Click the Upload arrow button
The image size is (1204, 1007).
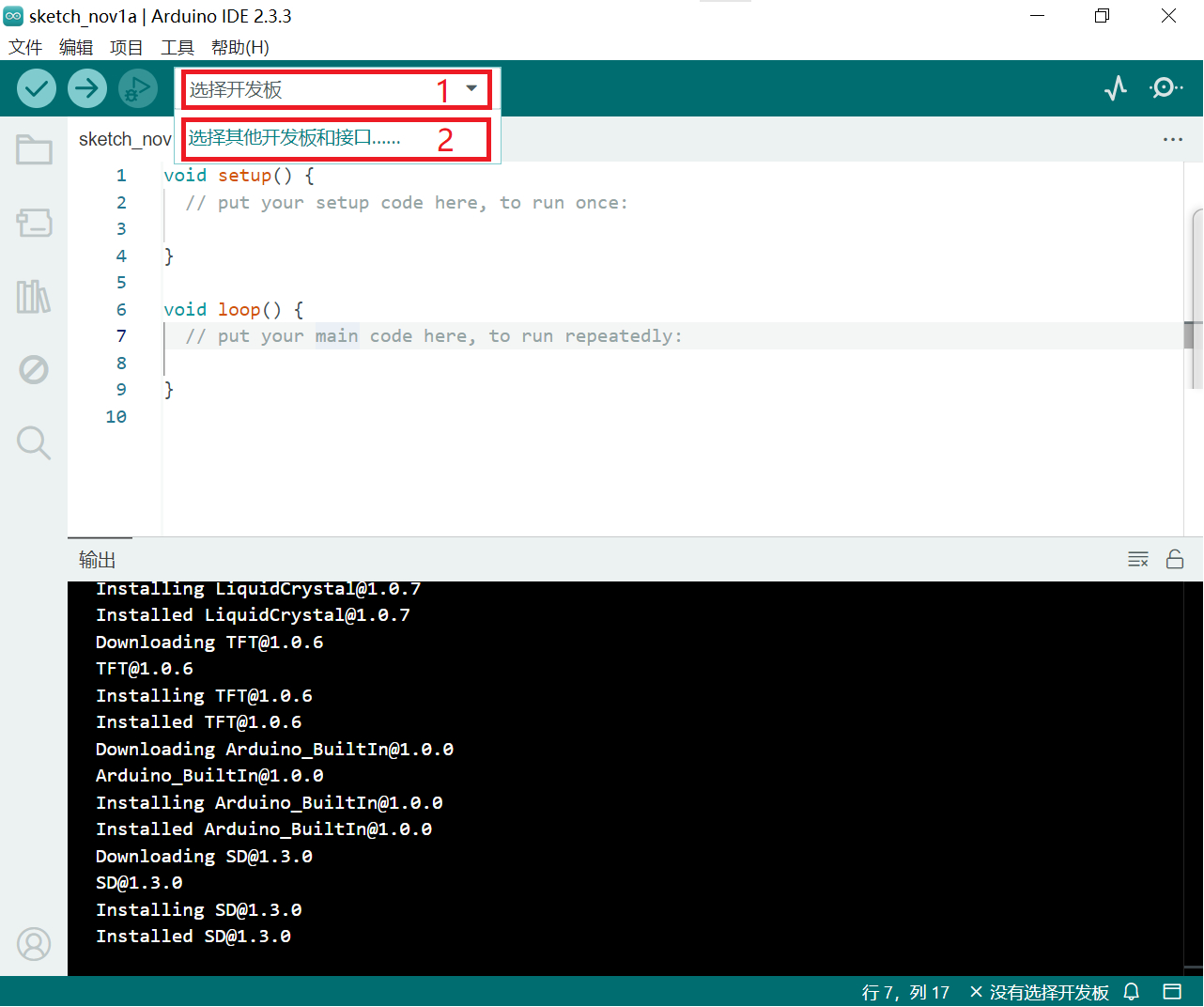click(86, 89)
